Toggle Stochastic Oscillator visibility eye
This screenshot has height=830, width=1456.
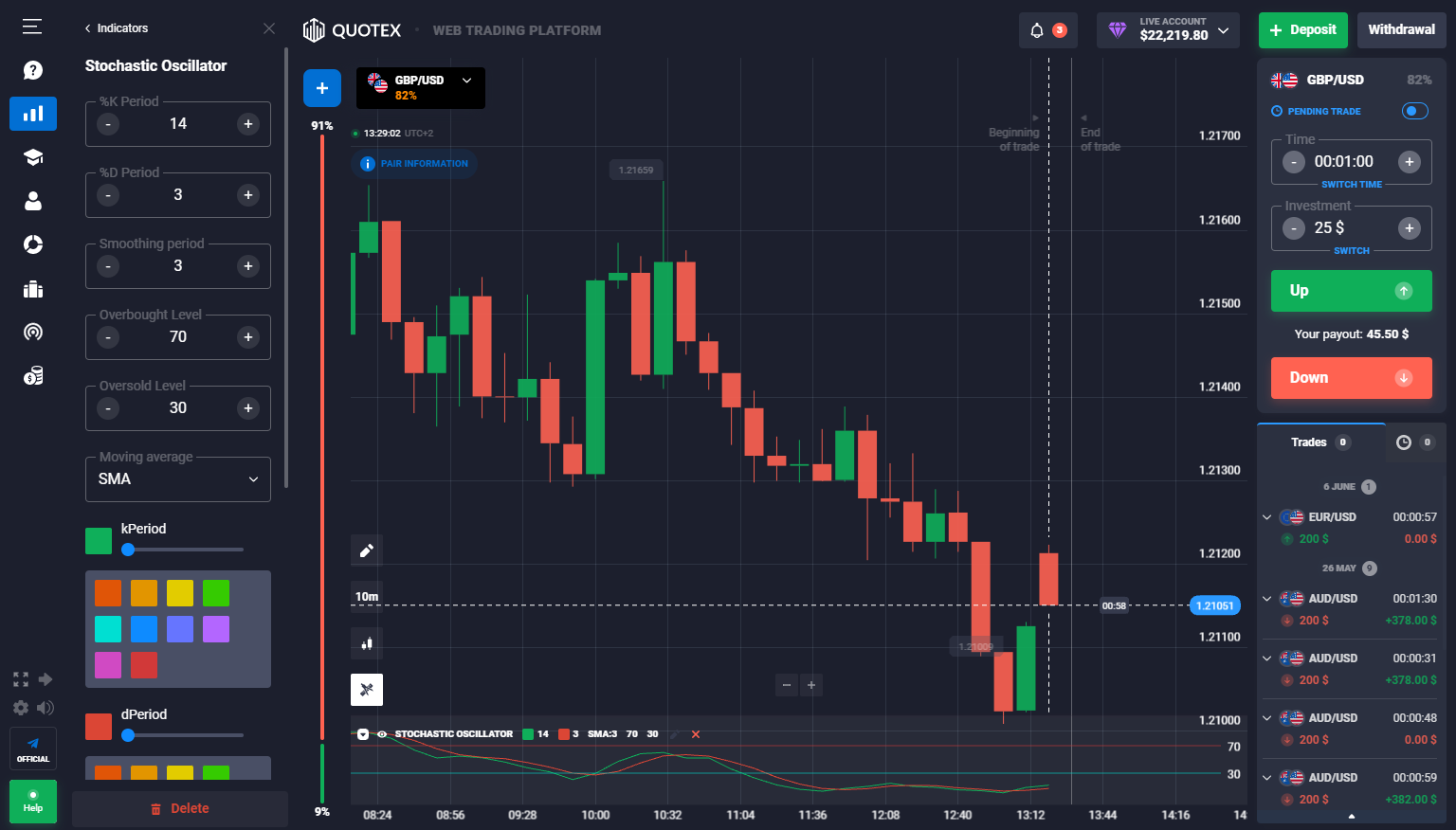[x=382, y=734]
